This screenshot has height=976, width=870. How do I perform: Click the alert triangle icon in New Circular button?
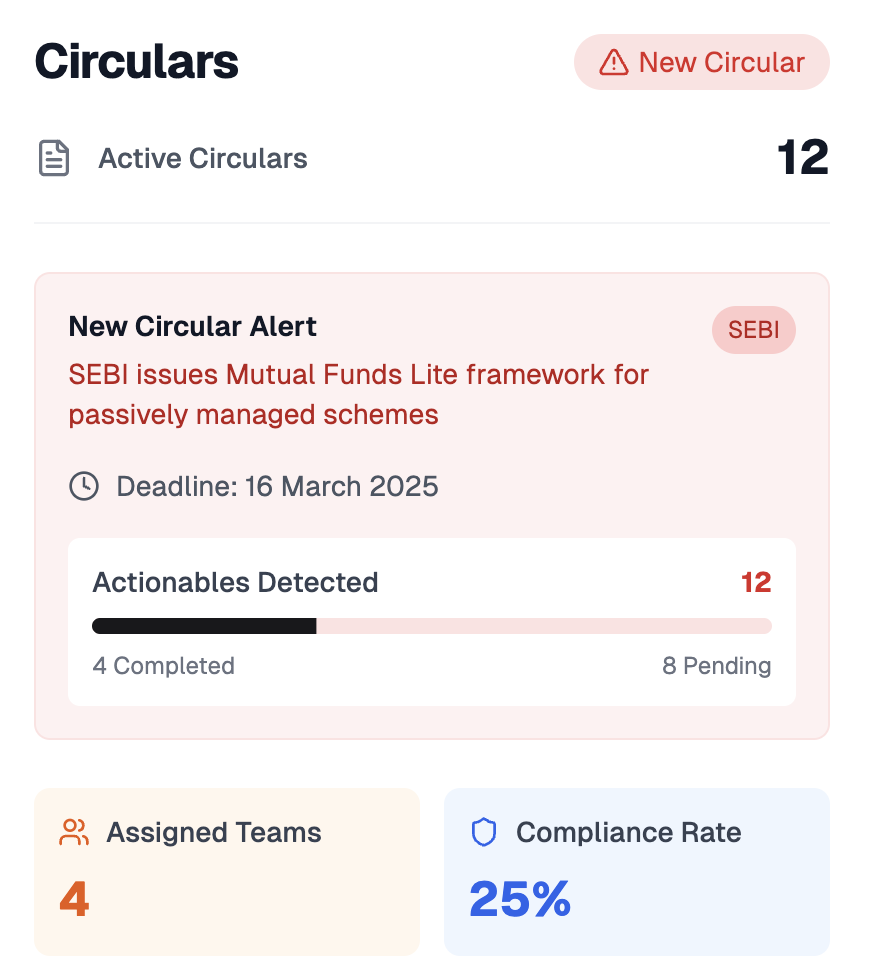click(613, 62)
